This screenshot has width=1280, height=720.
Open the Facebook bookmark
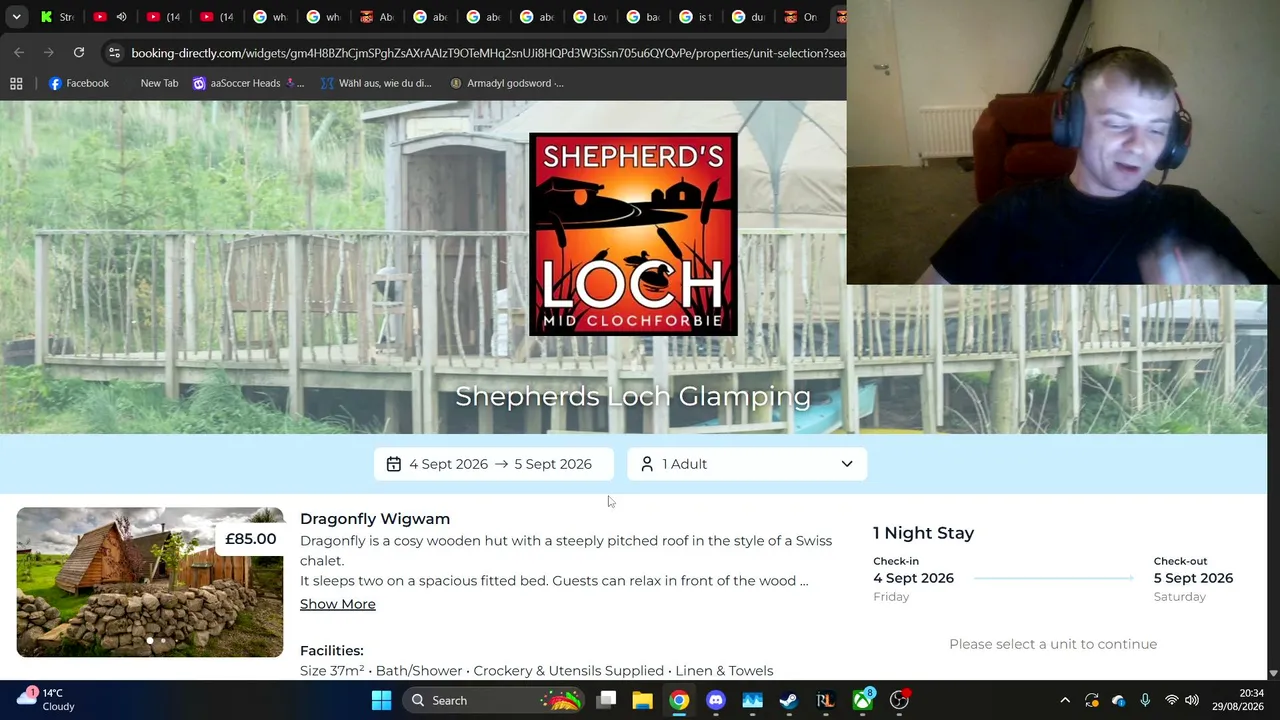tap(79, 83)
